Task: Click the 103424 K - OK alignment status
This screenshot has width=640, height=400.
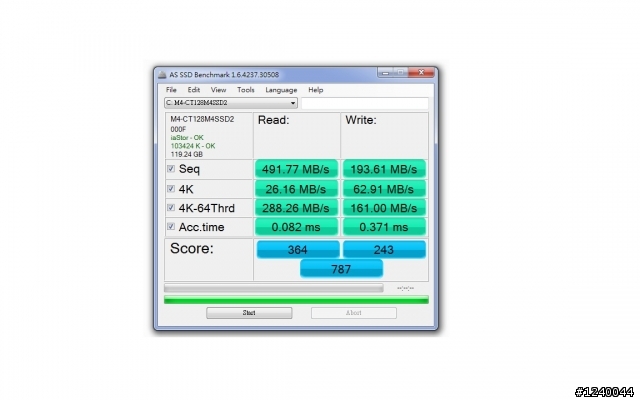Action: click(x=193, y=146)
